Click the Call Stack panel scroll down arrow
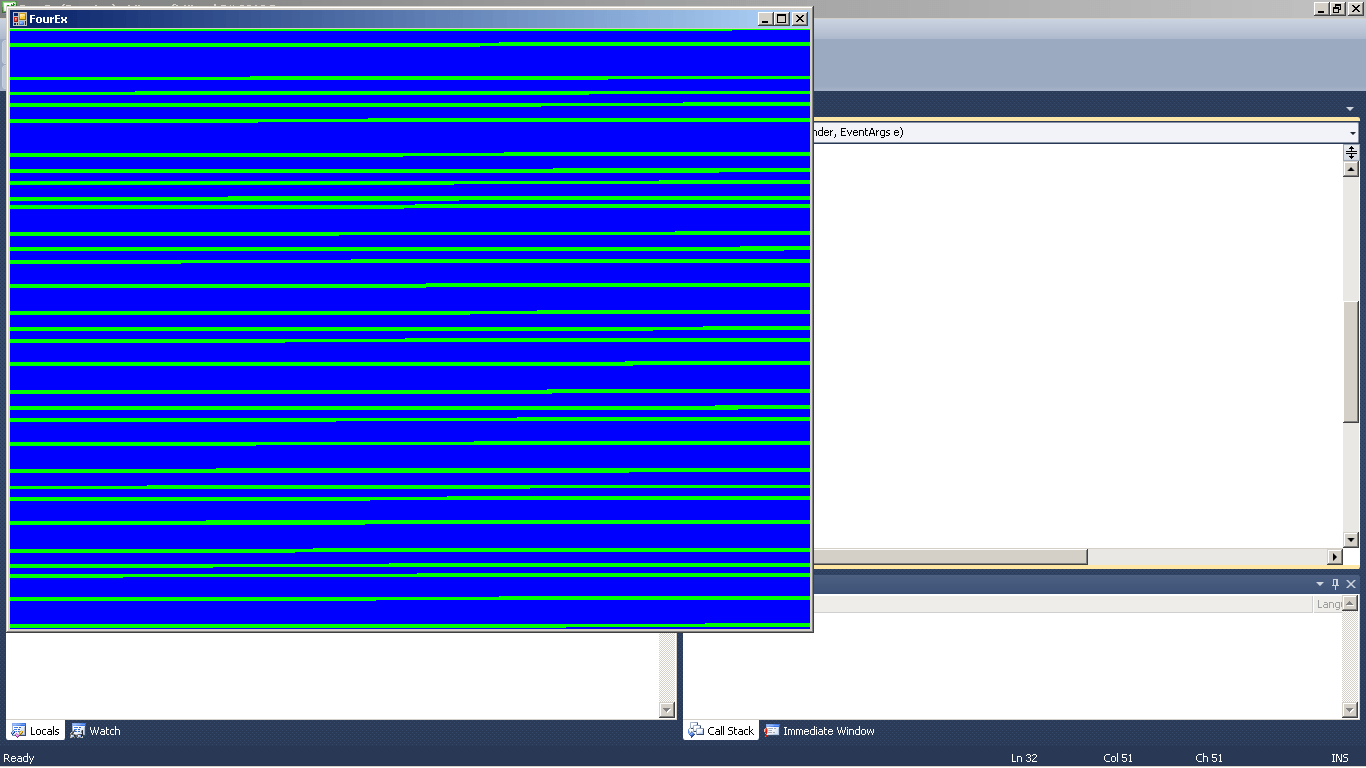 [x=1351, y=710]
